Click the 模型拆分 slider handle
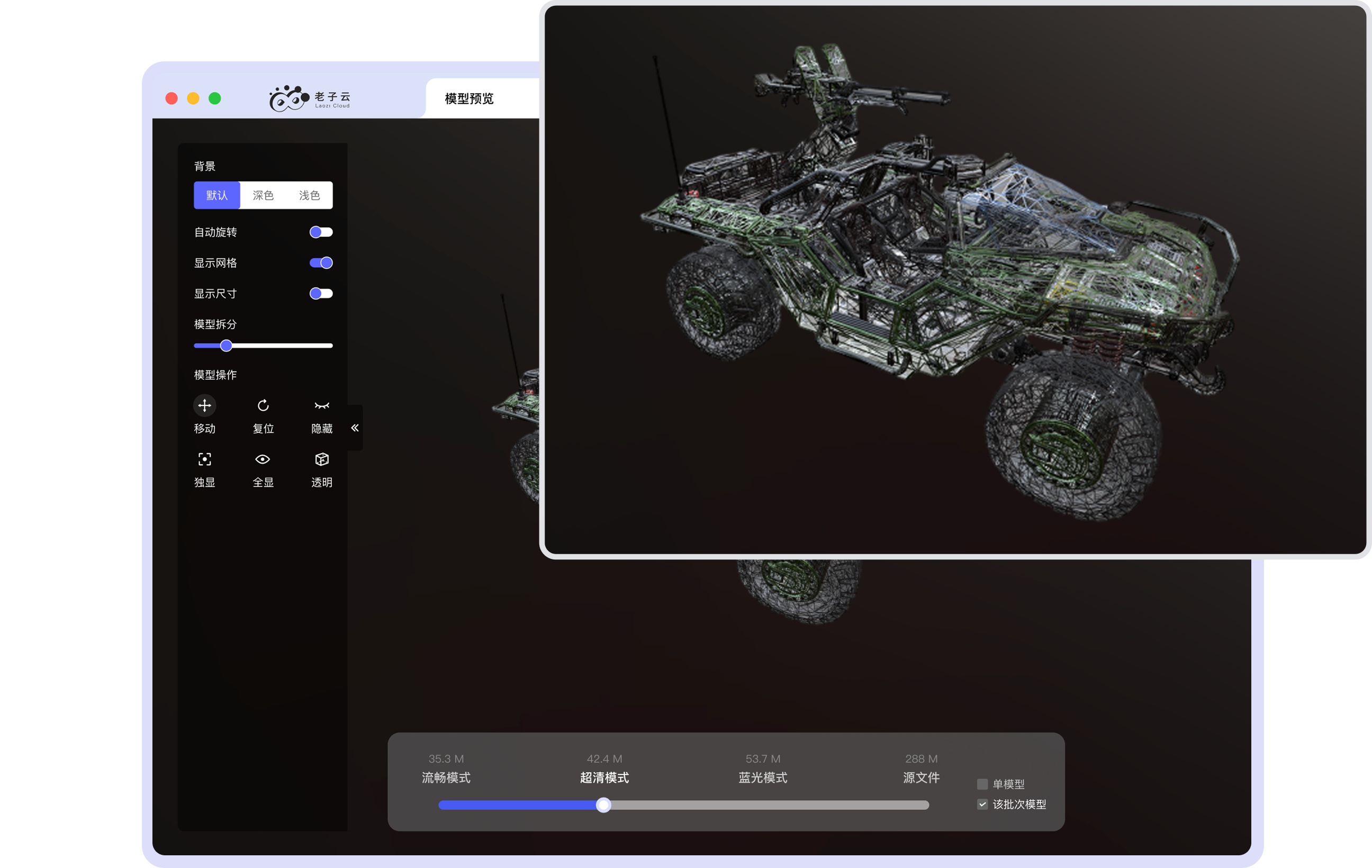The image size is (1372, 868). point(226,346)
